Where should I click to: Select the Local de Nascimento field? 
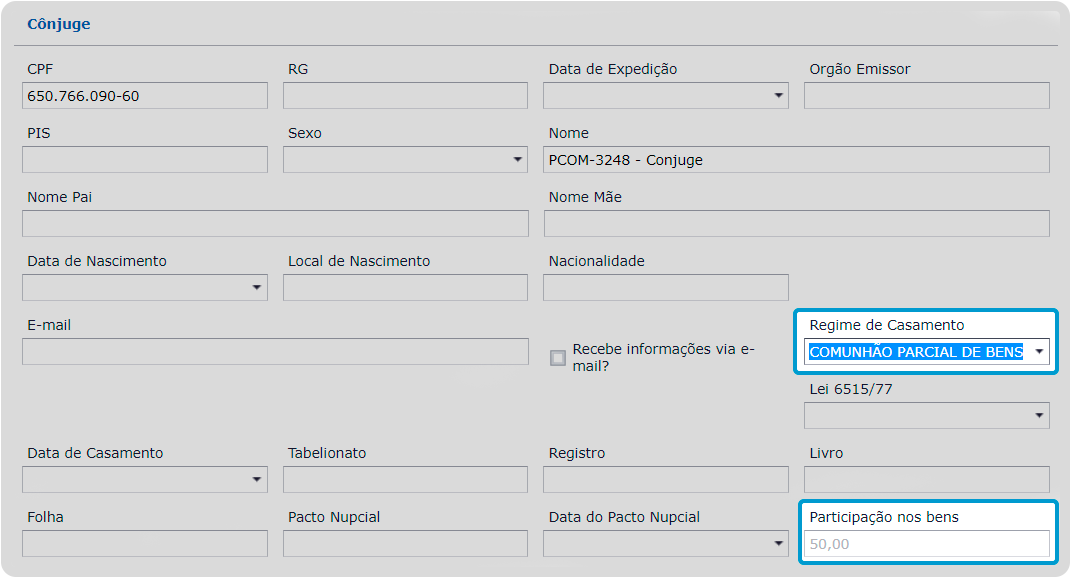(x=405, y=288)
